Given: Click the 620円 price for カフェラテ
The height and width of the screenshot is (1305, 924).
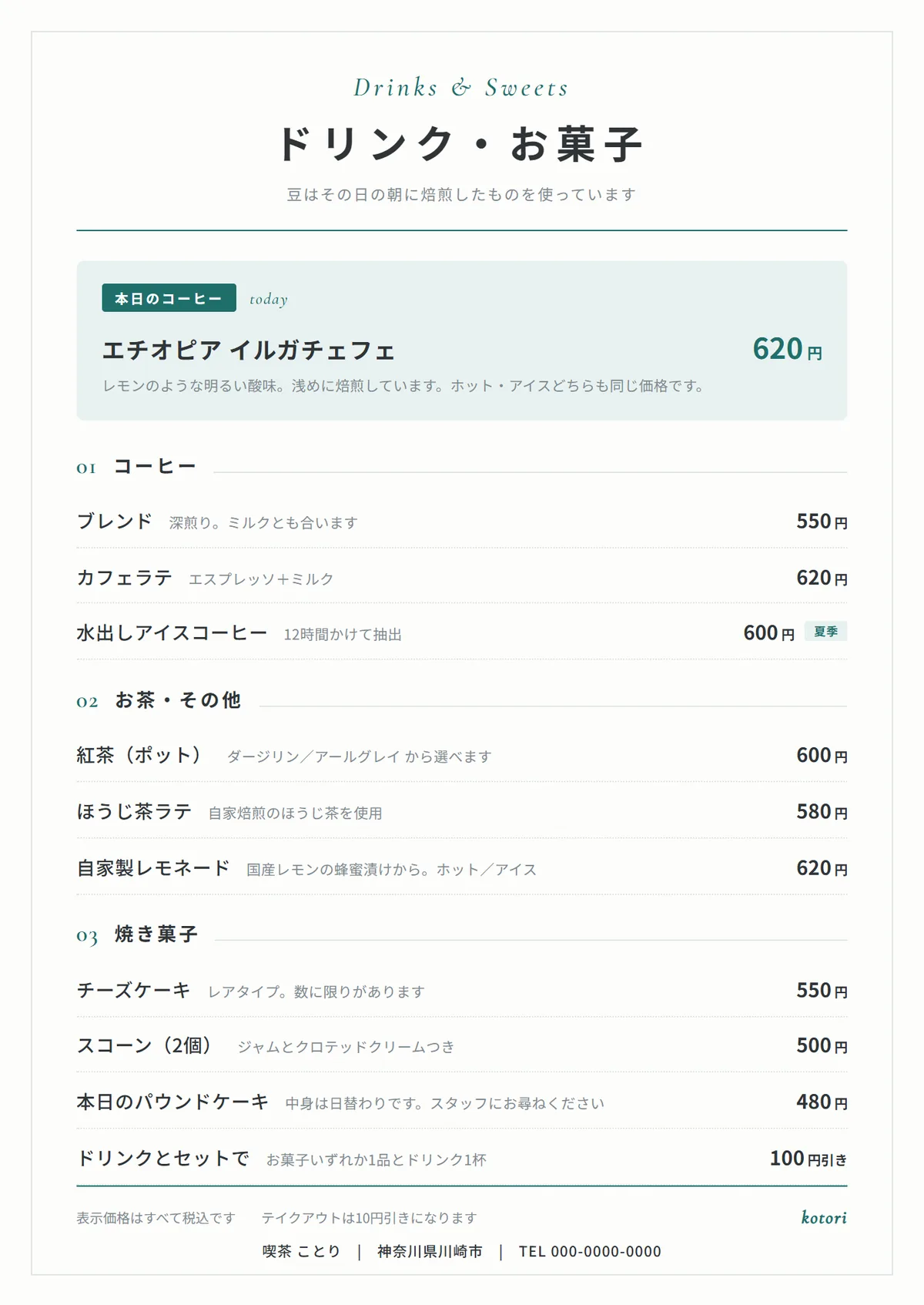Looking at the screenshot, I should pyautogui.click(x=822, y=578).
